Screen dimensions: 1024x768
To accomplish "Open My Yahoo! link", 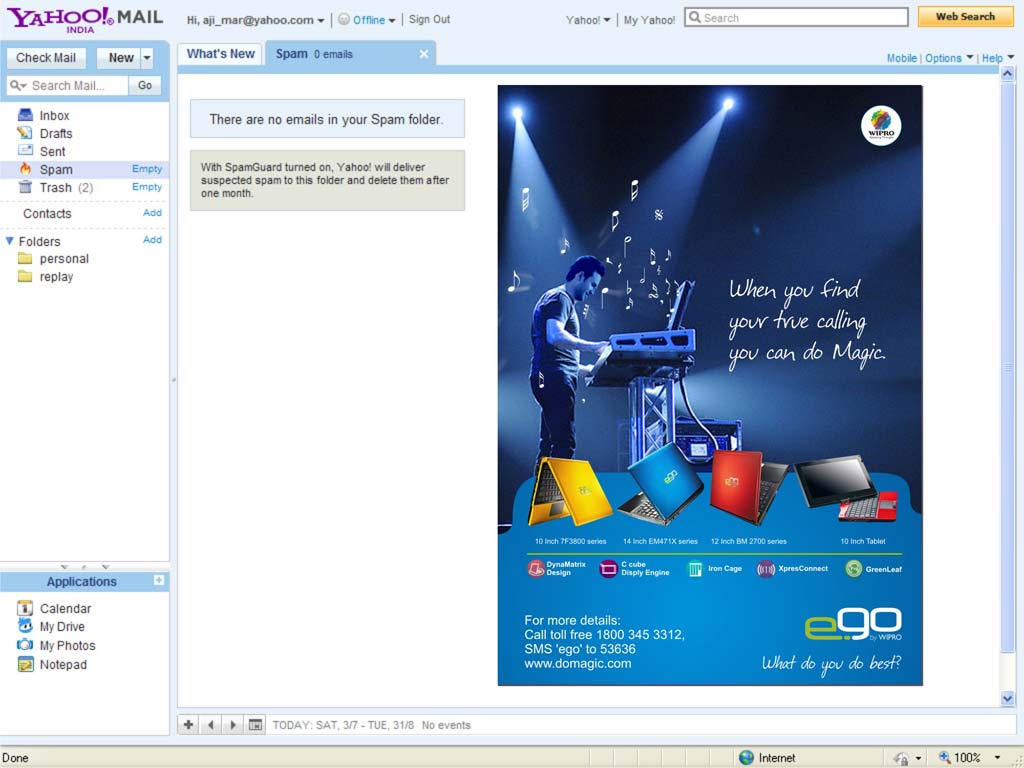I will (x=649, y=20).
